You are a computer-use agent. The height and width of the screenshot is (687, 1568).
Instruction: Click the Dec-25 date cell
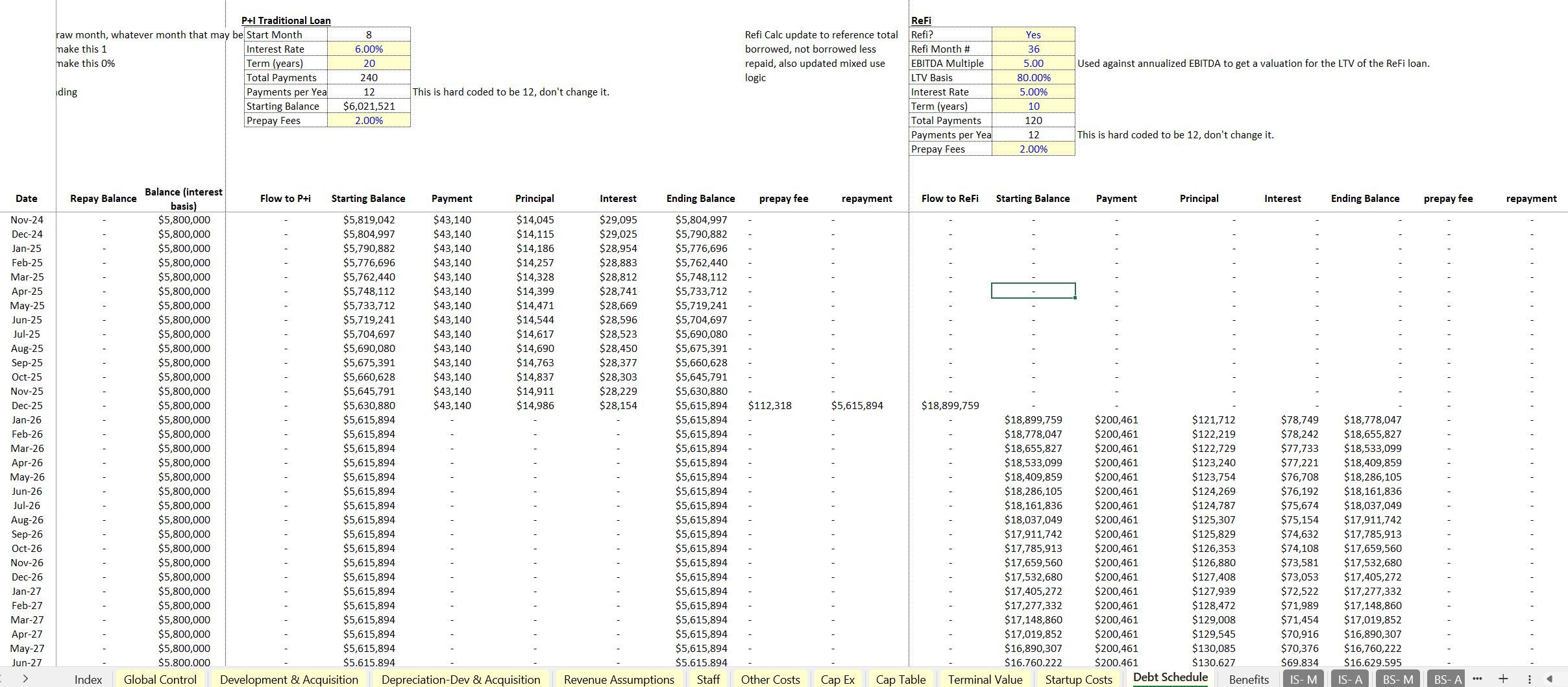tap(27, 405)
